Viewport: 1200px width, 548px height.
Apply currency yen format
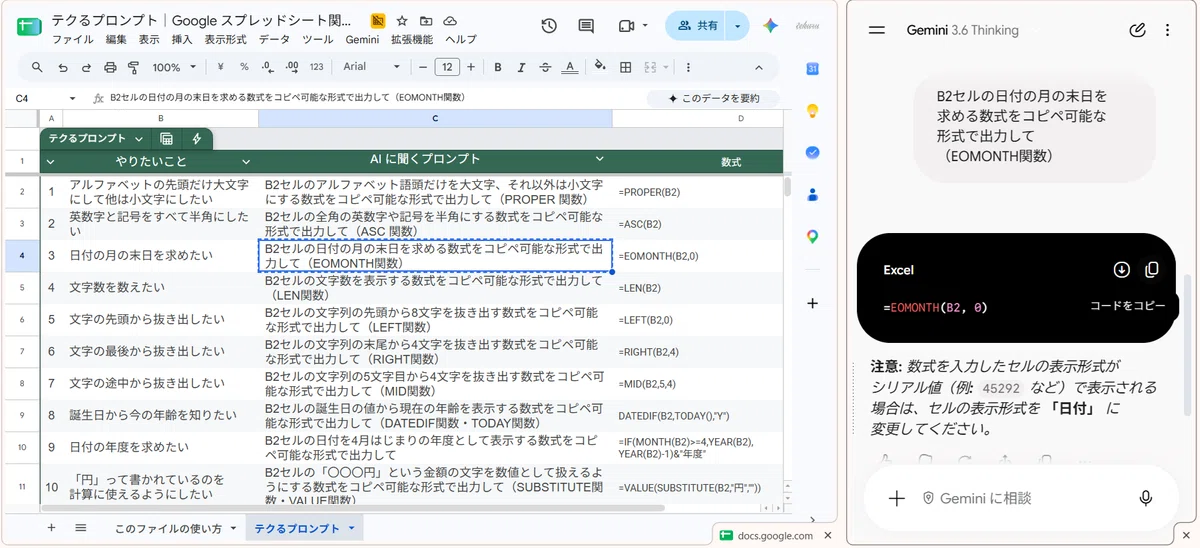click(x=220, y=67)
